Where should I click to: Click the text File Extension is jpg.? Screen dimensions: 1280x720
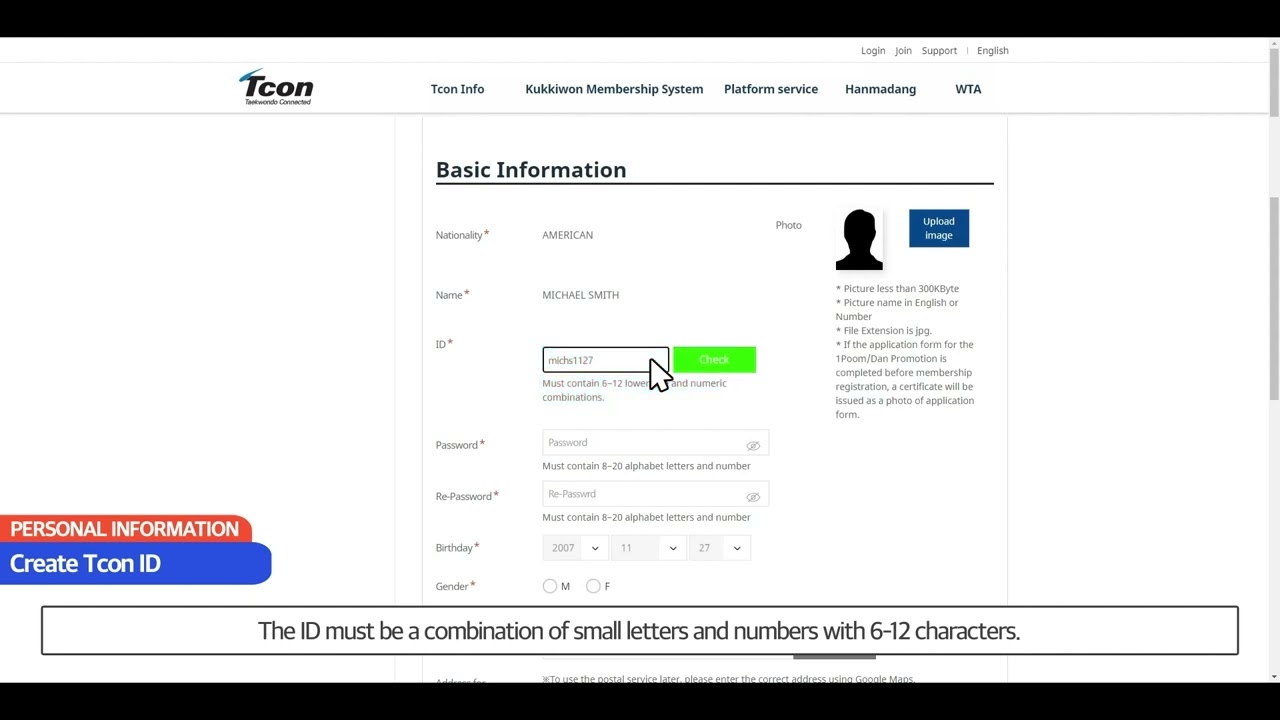[884, 331]
